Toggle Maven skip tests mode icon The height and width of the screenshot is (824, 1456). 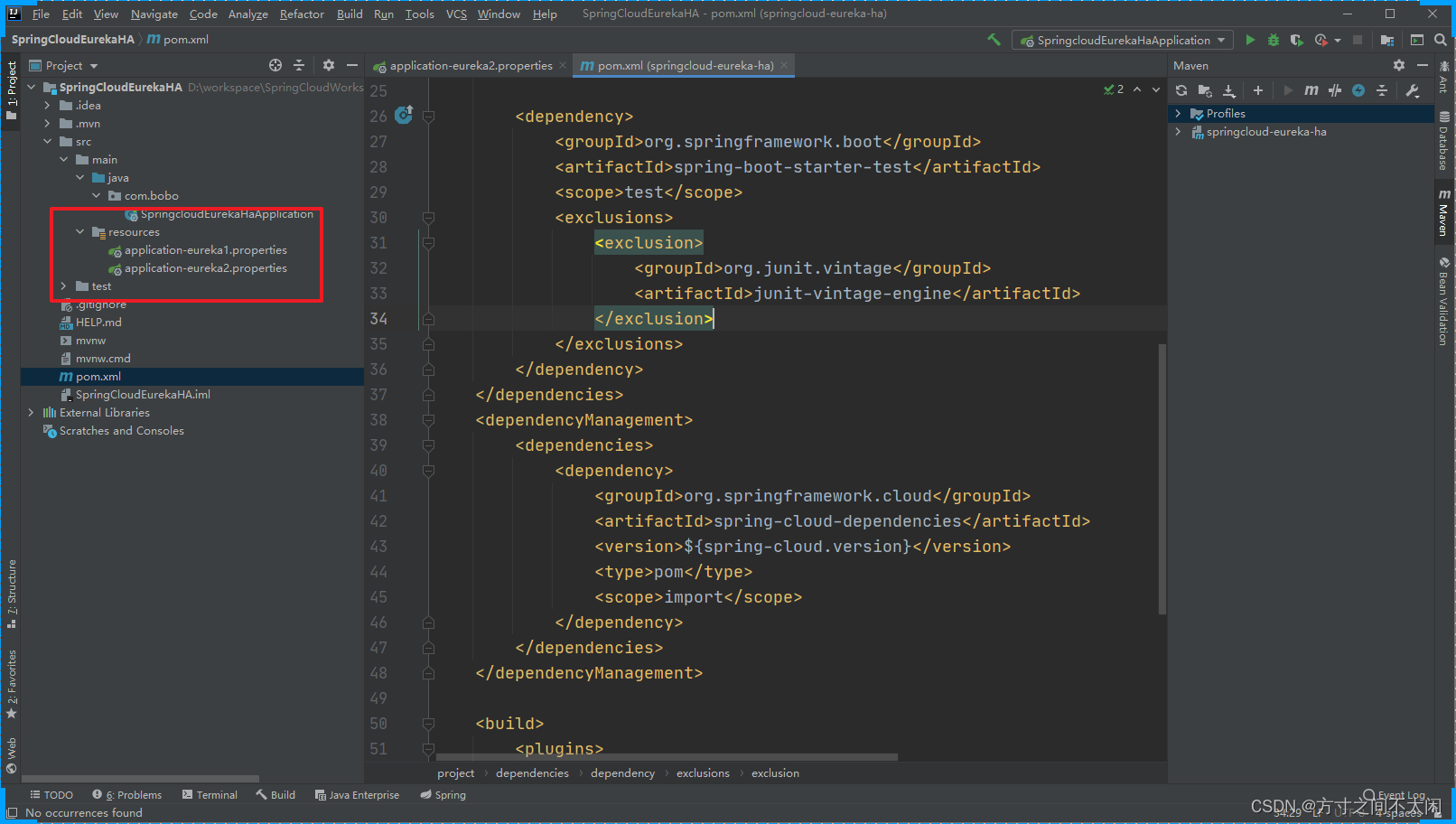pyautogui.click(x=1335, y=90)
